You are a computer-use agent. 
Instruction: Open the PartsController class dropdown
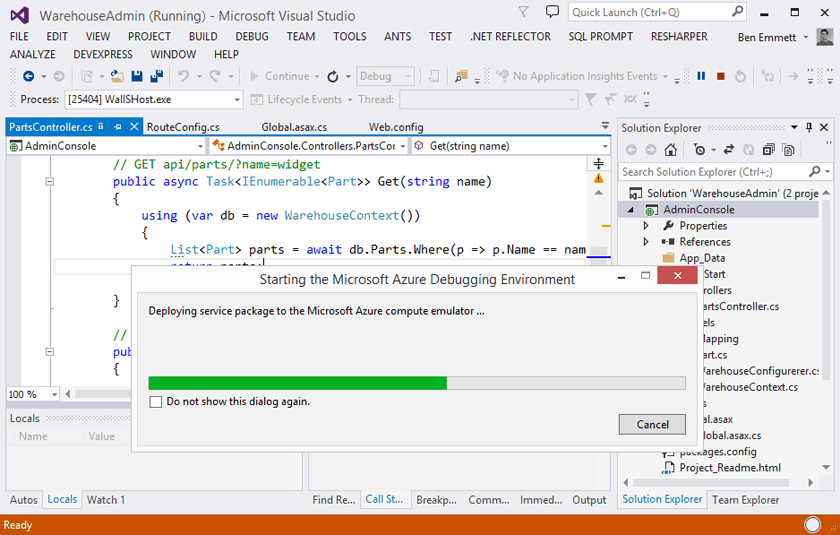[403, 146]
